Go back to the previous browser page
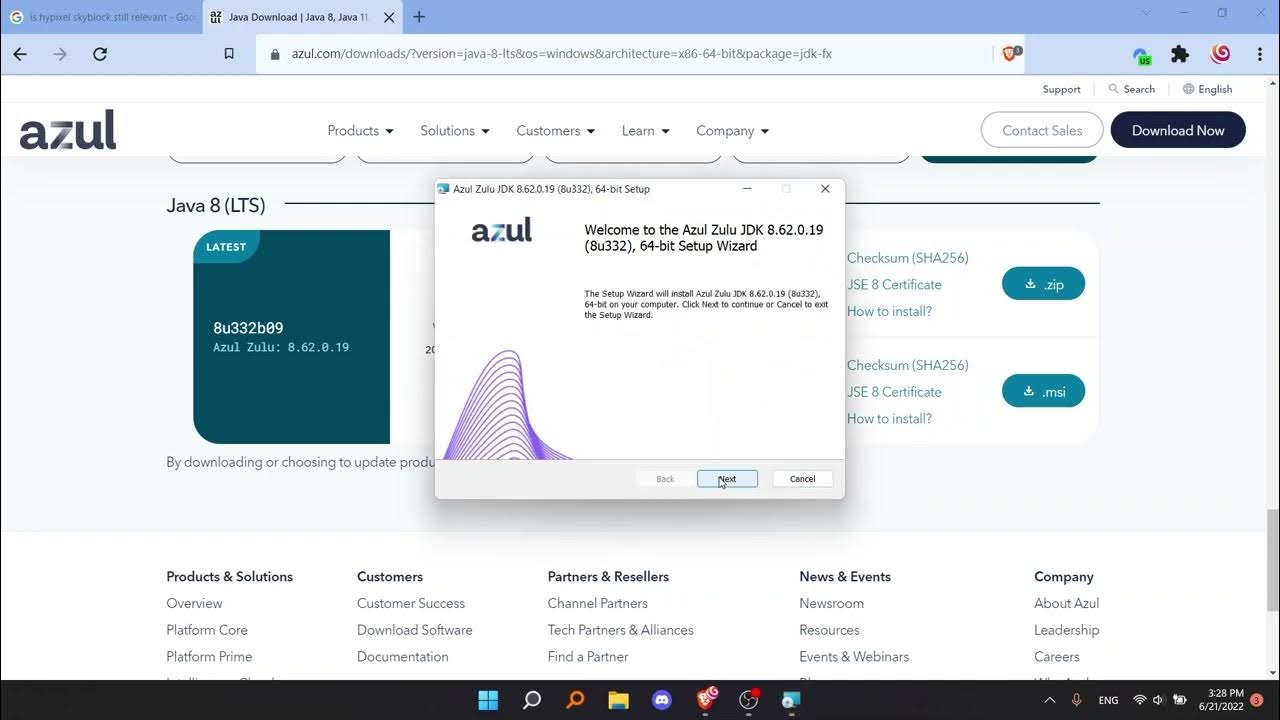1280x720 pixels. [x=20, y=54]
